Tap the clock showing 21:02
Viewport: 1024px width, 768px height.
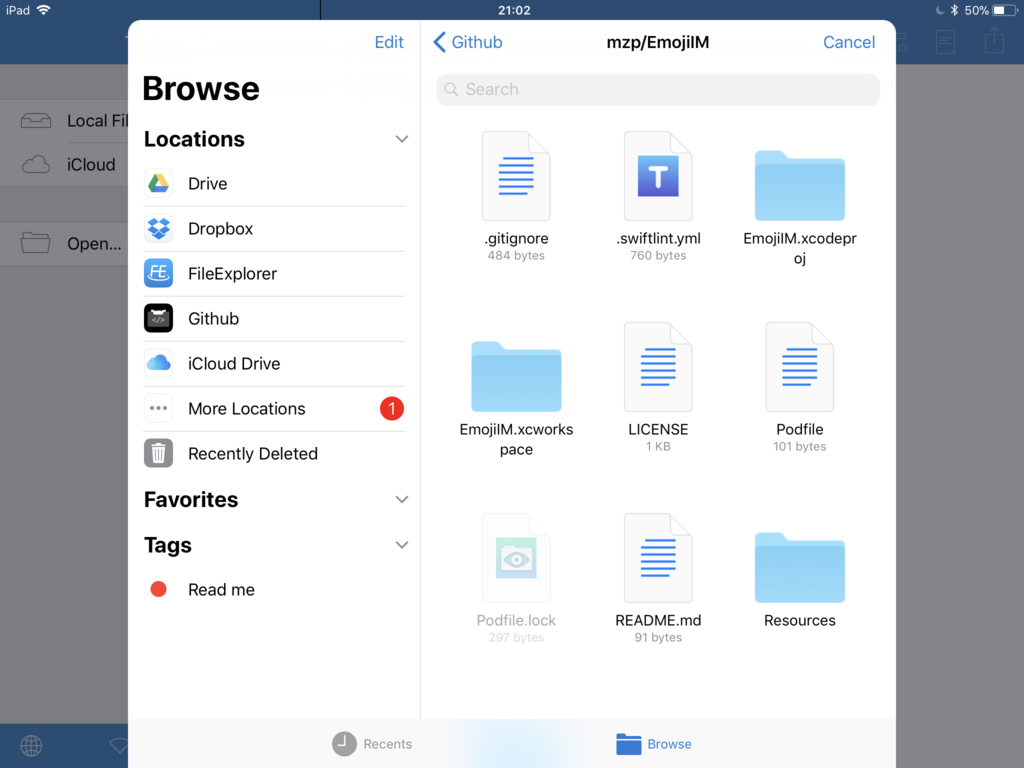click(x=514, y=10)
